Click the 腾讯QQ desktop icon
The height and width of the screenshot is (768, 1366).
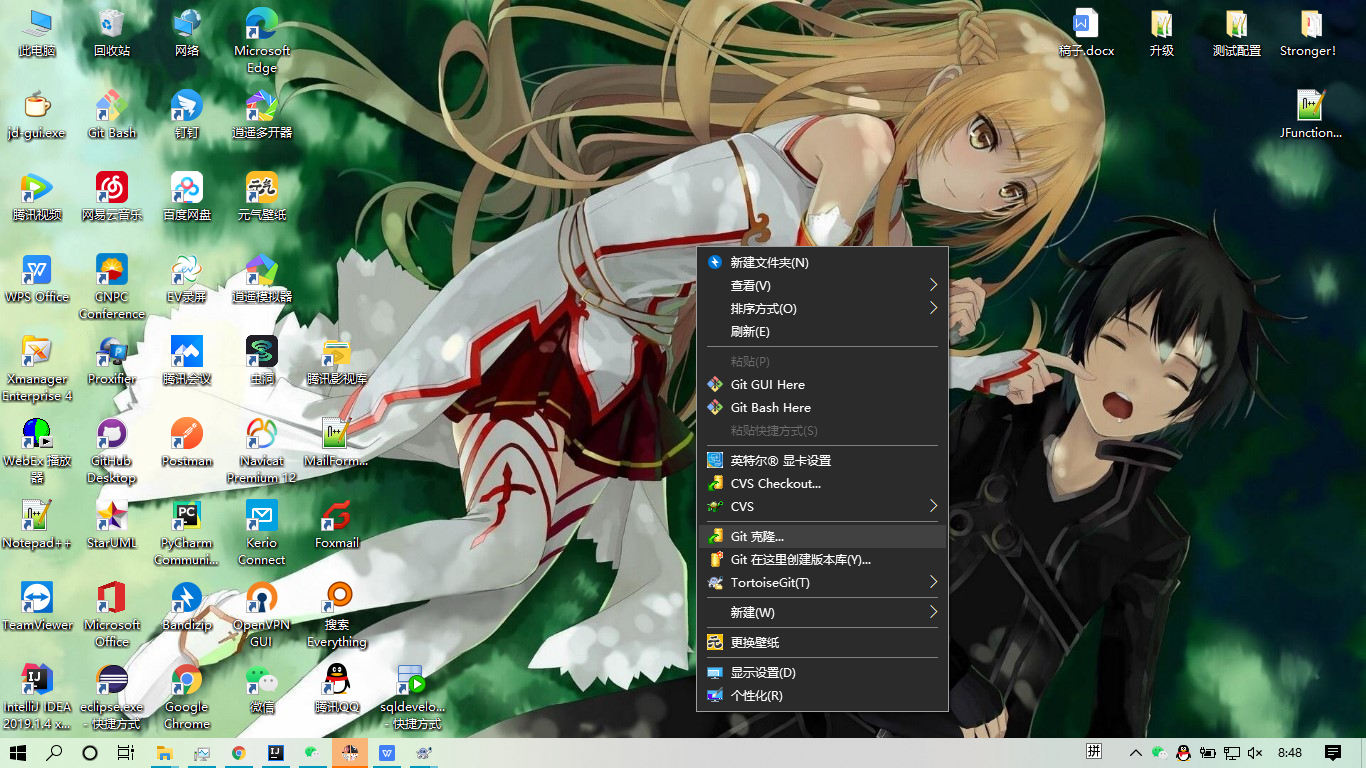[336, 688]
